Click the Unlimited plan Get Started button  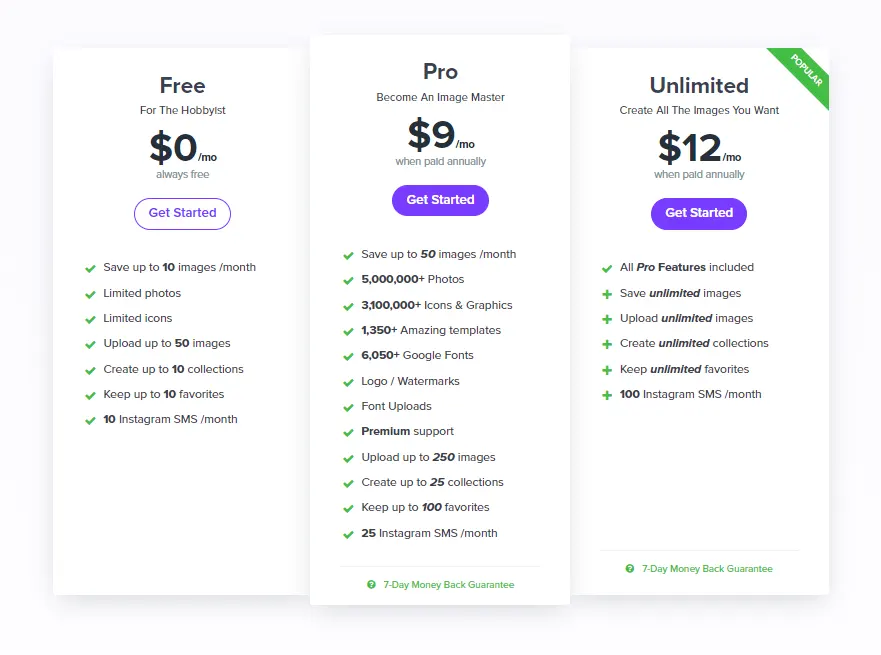click(x=698, y=213)
